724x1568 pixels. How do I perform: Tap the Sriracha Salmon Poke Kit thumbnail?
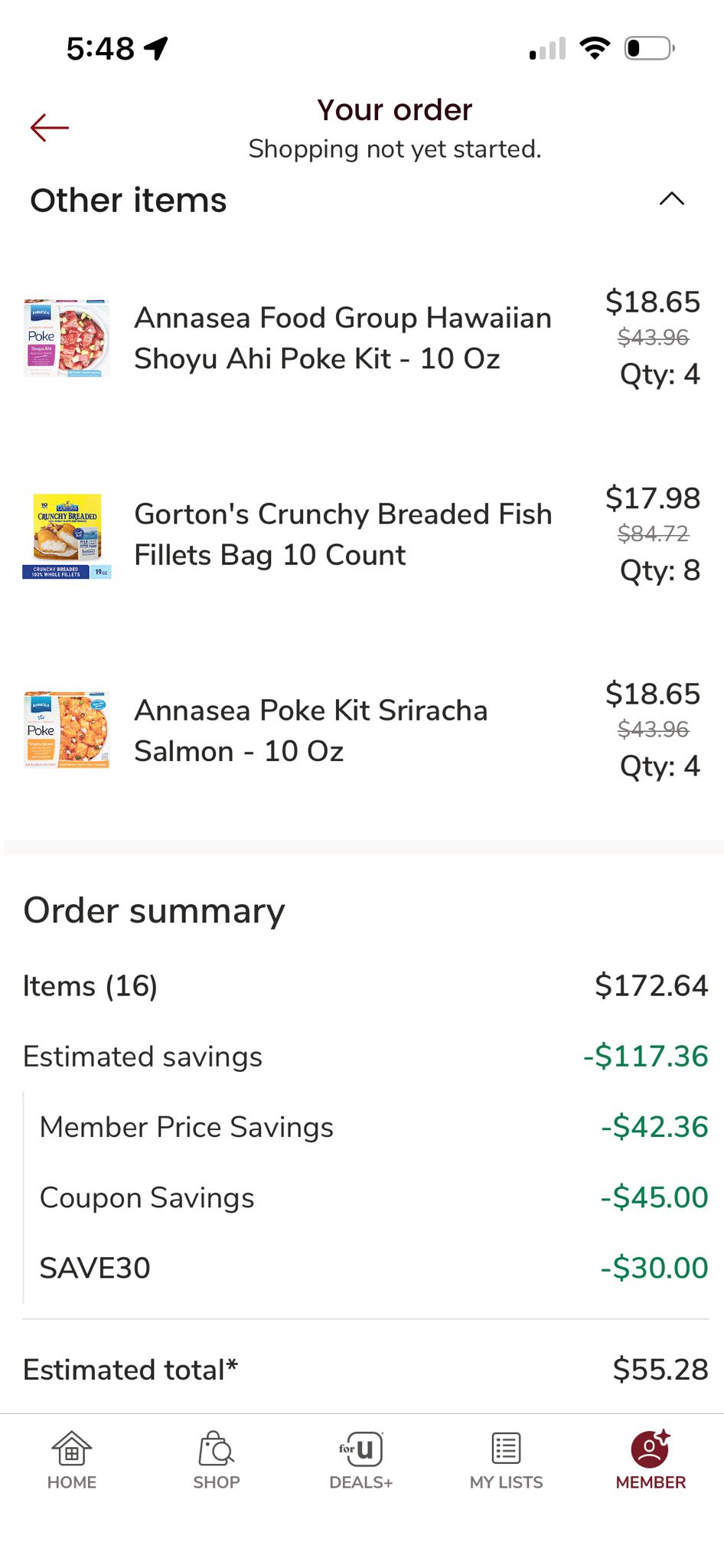coord(67,730)
